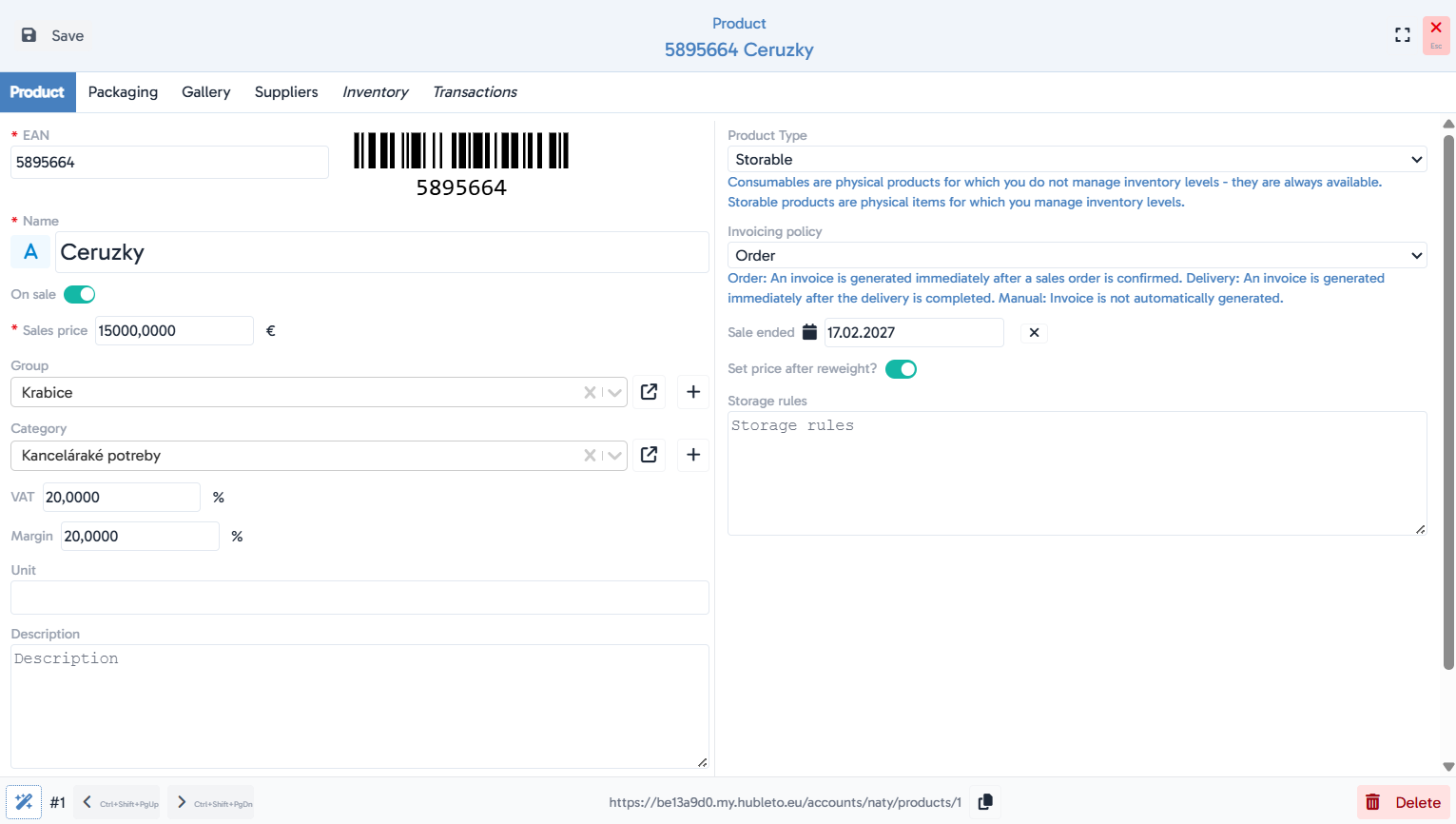Add a new Group with plus icon

[693, 392]
